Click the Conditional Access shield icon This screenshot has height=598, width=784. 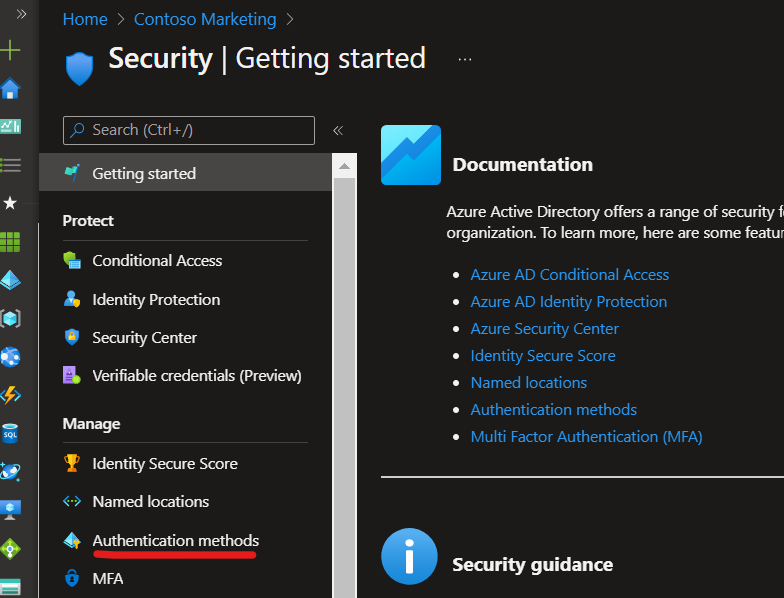[x=72, y=260]
